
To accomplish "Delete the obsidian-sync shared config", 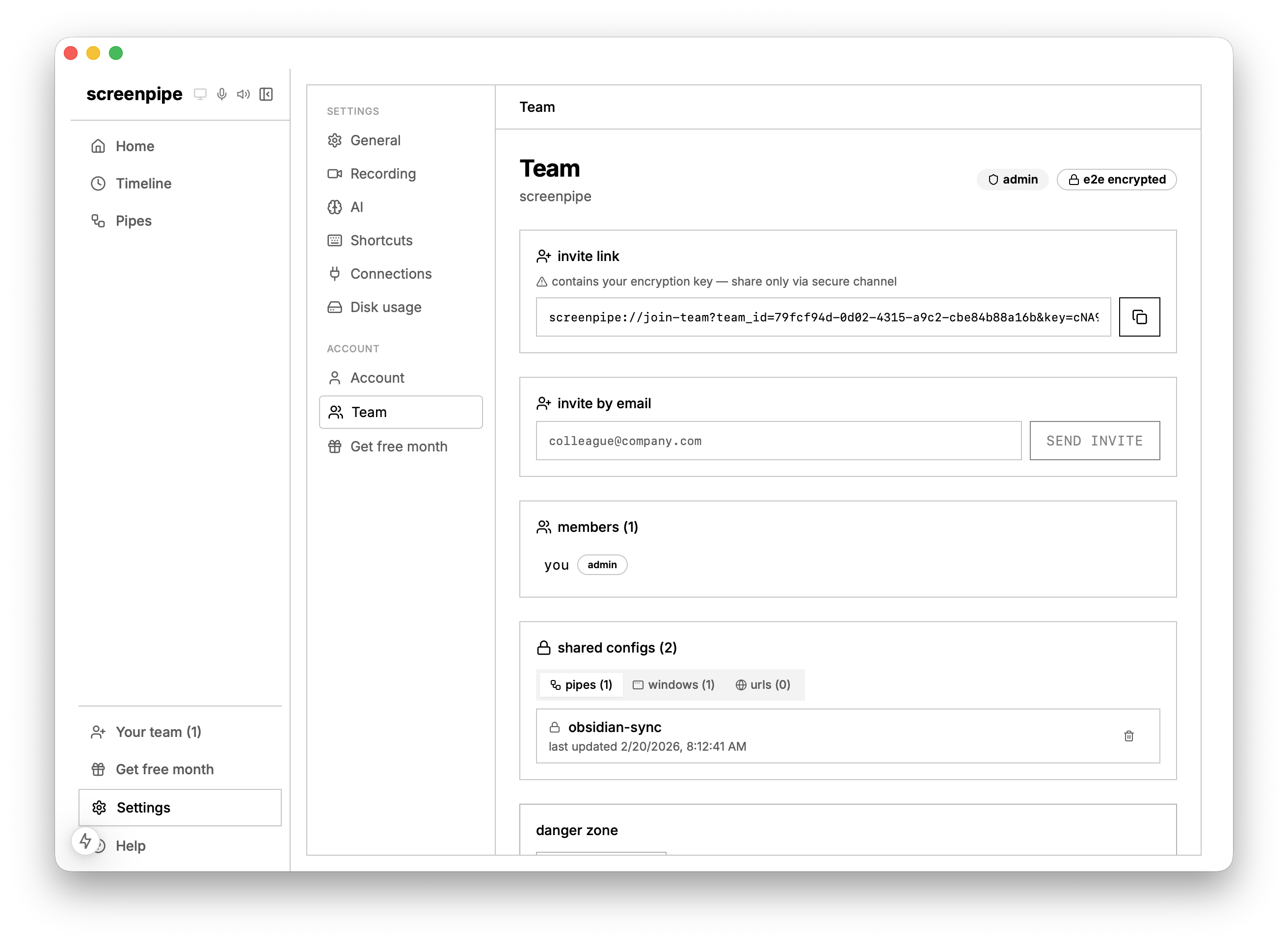I will [1128, 736].
